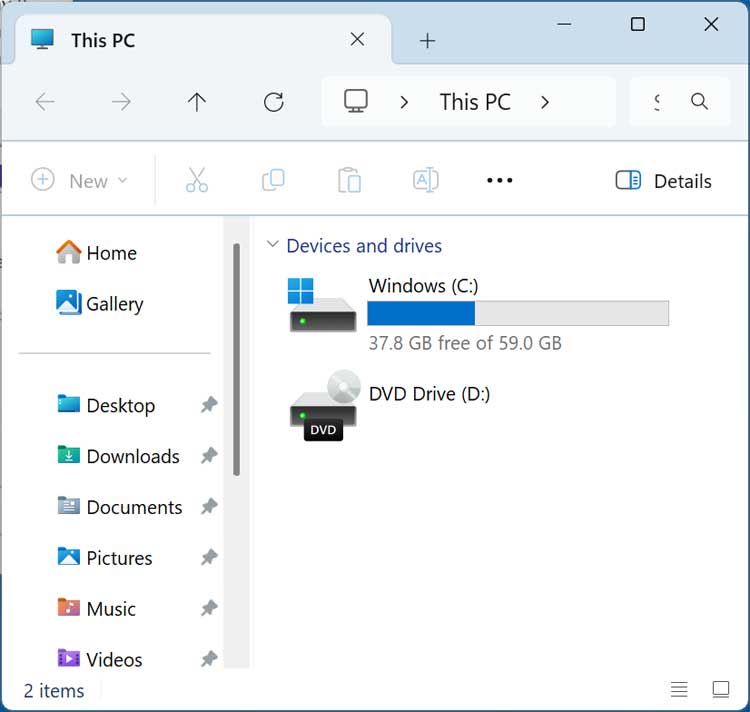
Task: Click the pin icon next to Desktop
Action: pos(209,405)
